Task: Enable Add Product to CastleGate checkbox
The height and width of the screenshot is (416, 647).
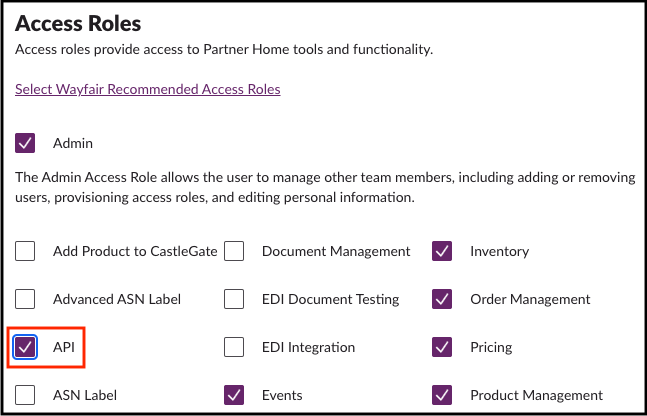Action: click(x=26, y=251)
